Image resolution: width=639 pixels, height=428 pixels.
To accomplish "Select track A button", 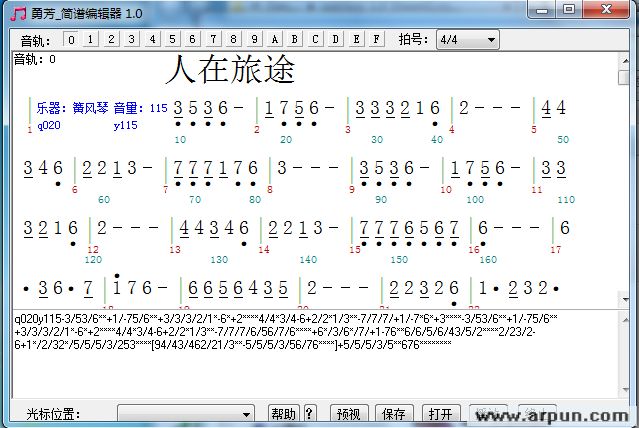I will (x=275, y=40).
